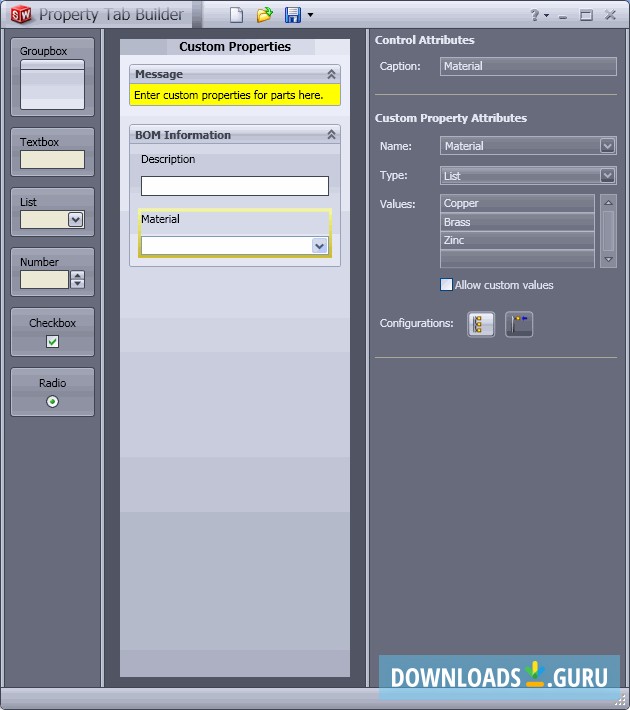Click the show on Configurations tab icon
The width and height of the screenshot is (630, 710).
(481, 324)
